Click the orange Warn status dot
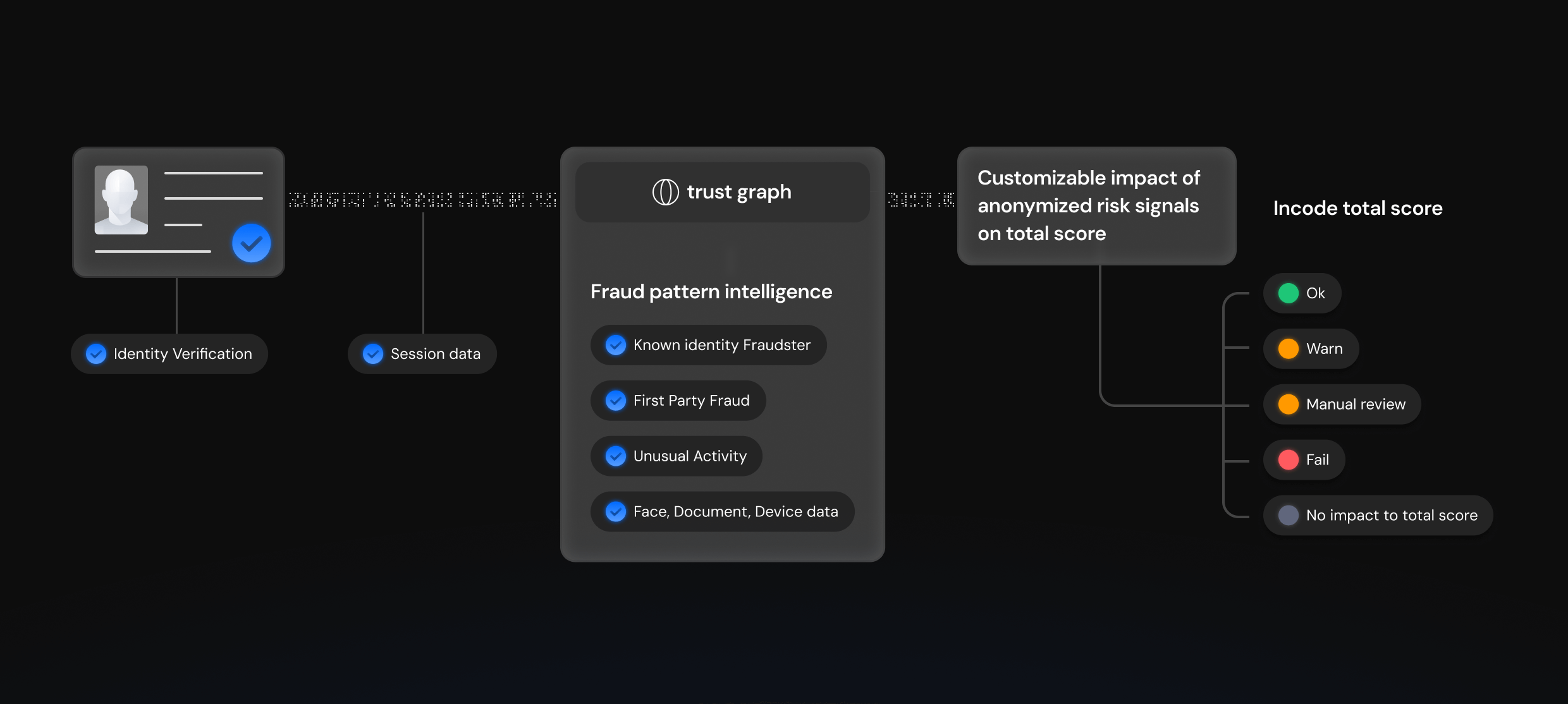The width and height of the screenshot is (1568, 704). (1289, 349)
